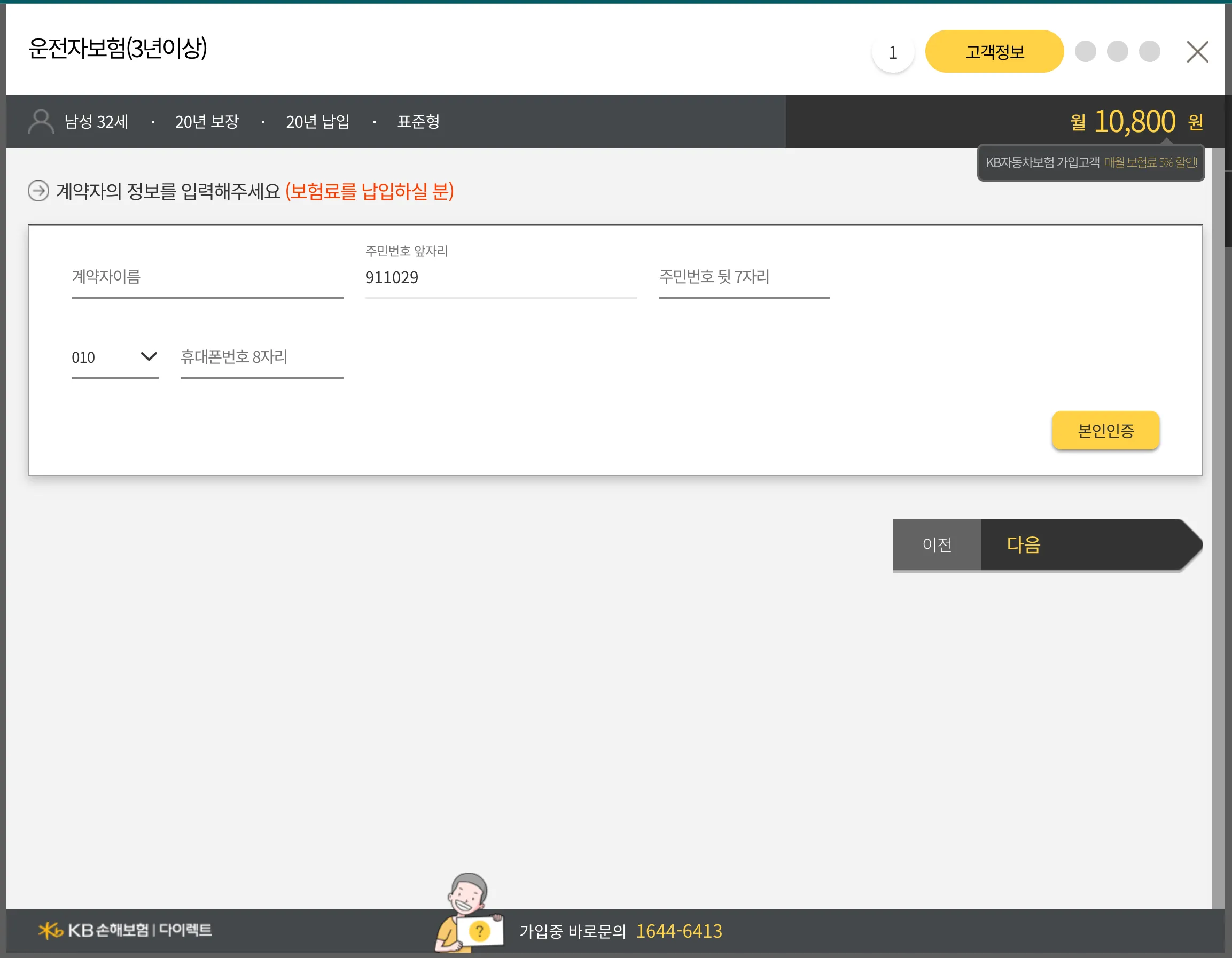Click the KB자동차보험 5% 할인 tooltip banner
Viewport: 1232px width, 958px height.
pos(1091,162)
